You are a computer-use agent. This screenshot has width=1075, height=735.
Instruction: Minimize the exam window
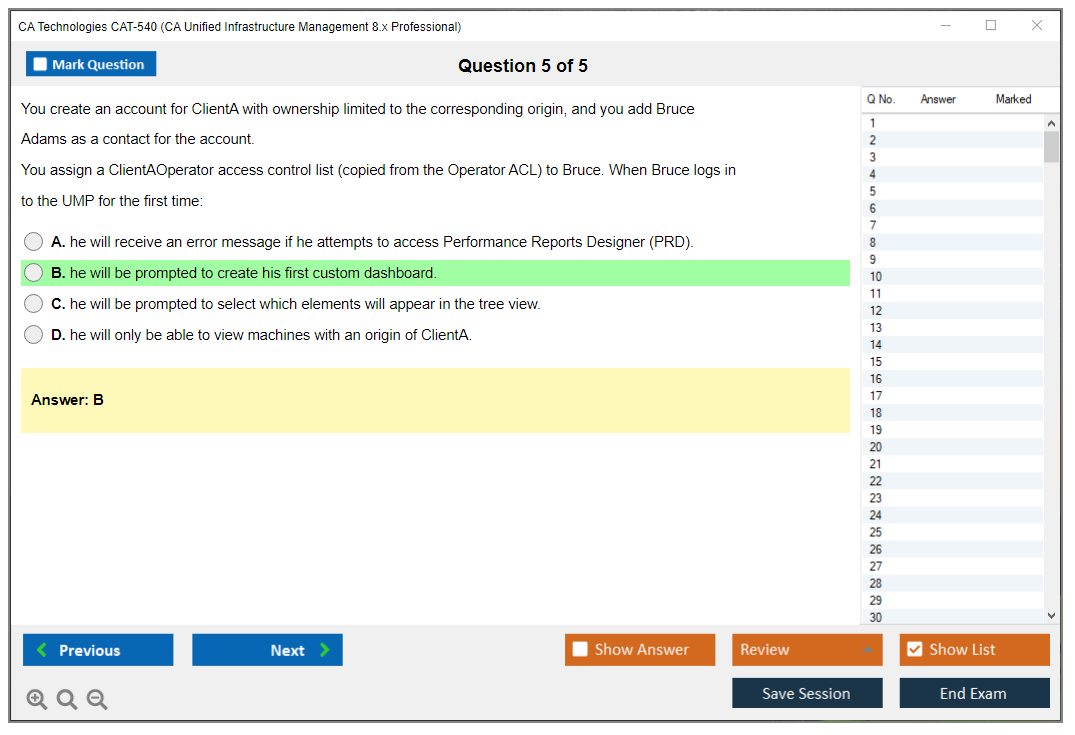pos(945,26)
